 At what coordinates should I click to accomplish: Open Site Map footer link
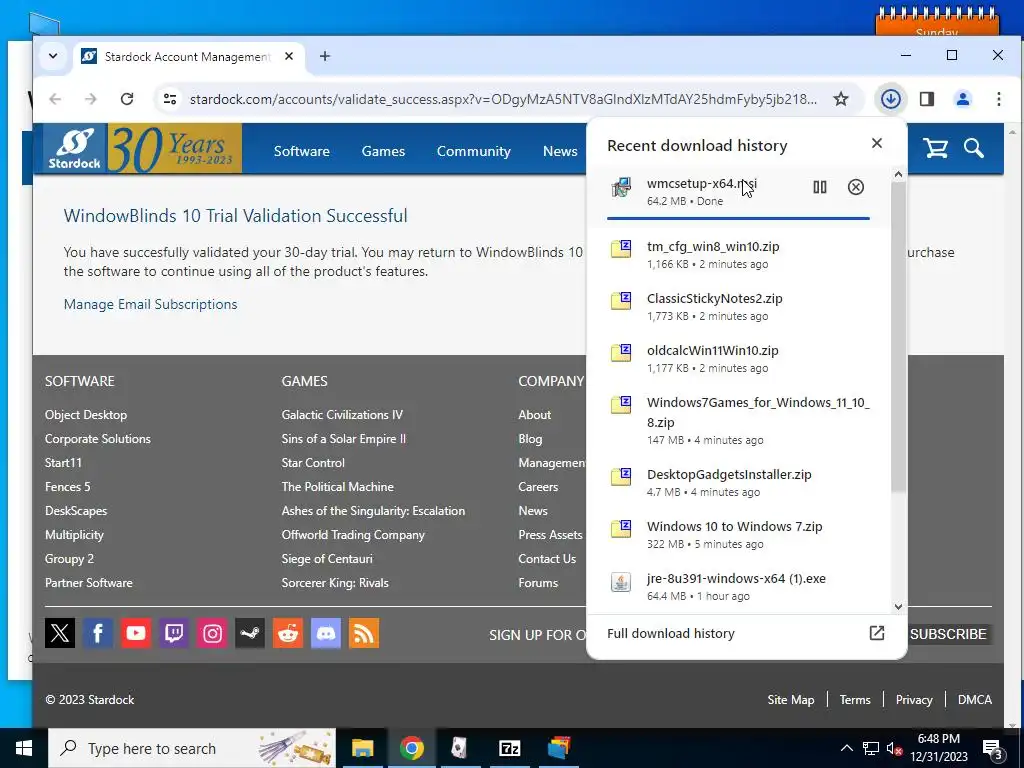(x=791, y=699)
